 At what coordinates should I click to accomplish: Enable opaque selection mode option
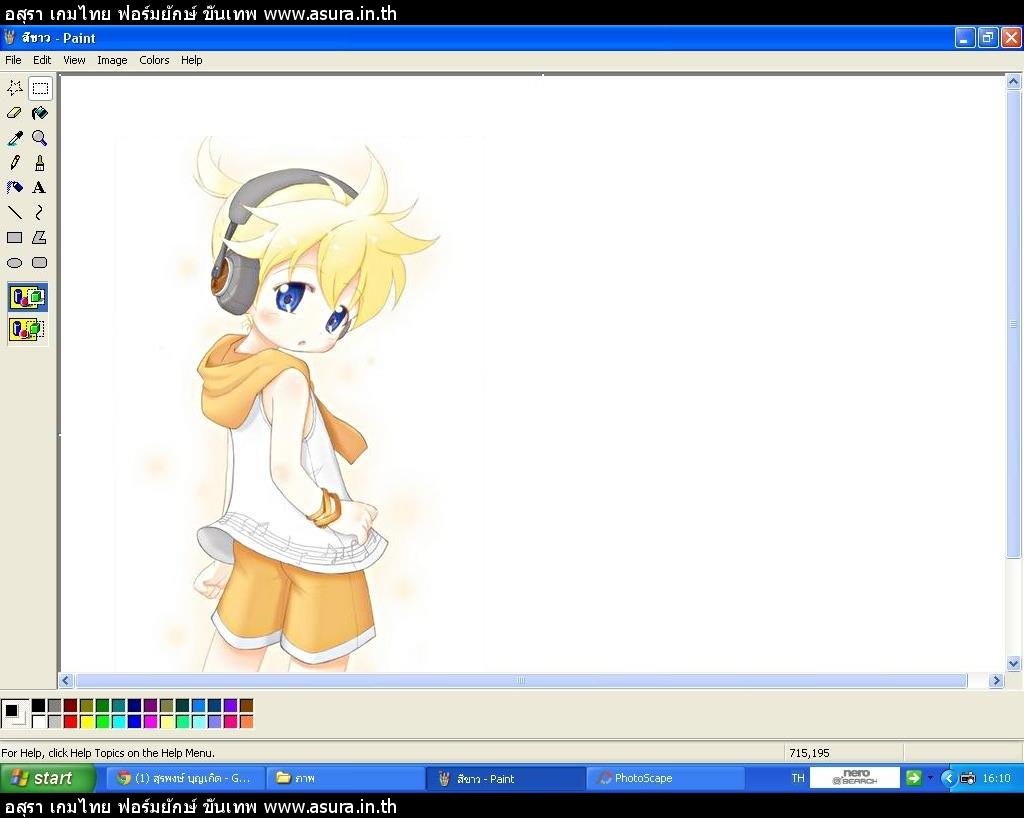(27, 298)
